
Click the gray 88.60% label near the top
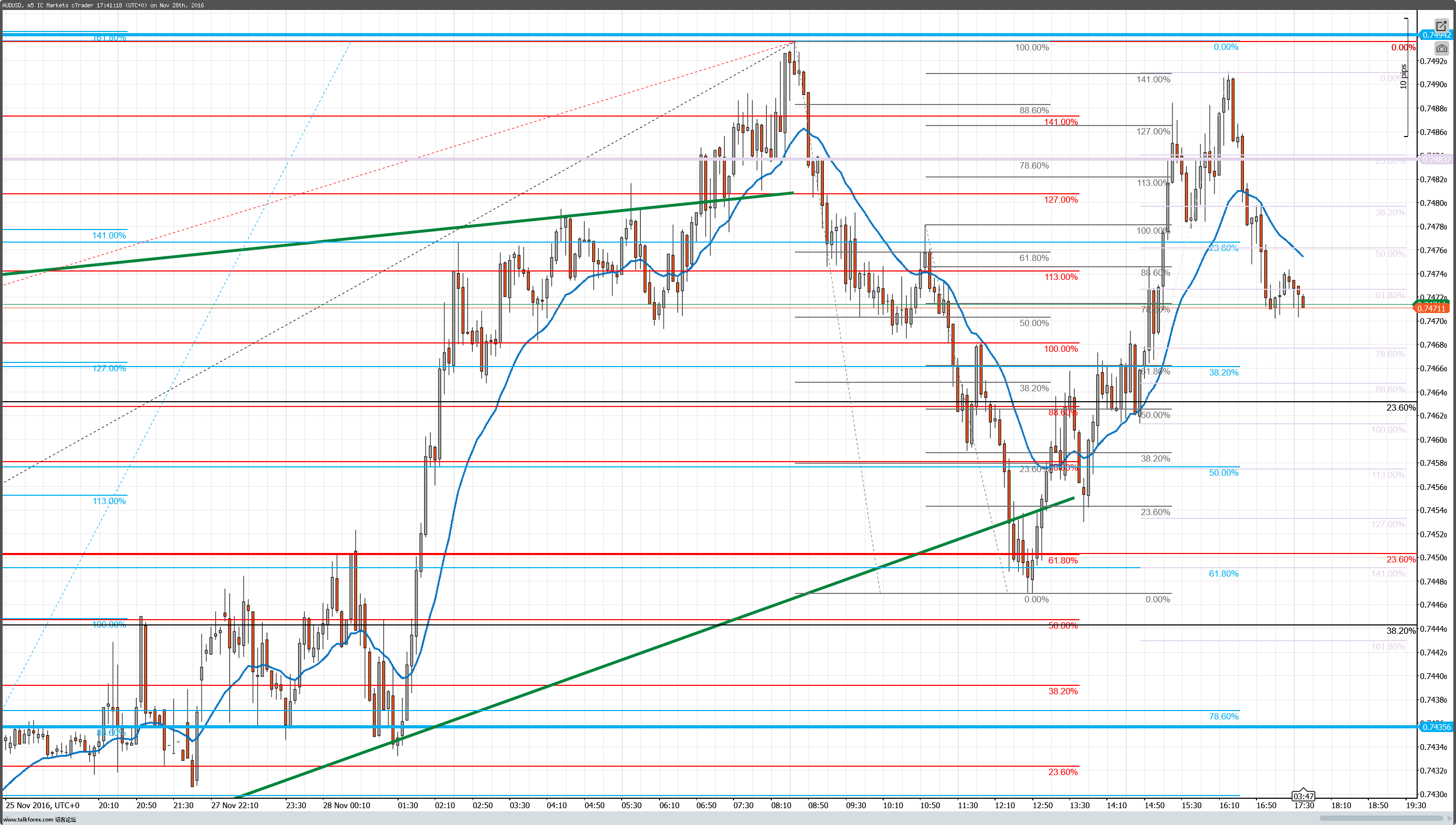(x=1034, y=110)
